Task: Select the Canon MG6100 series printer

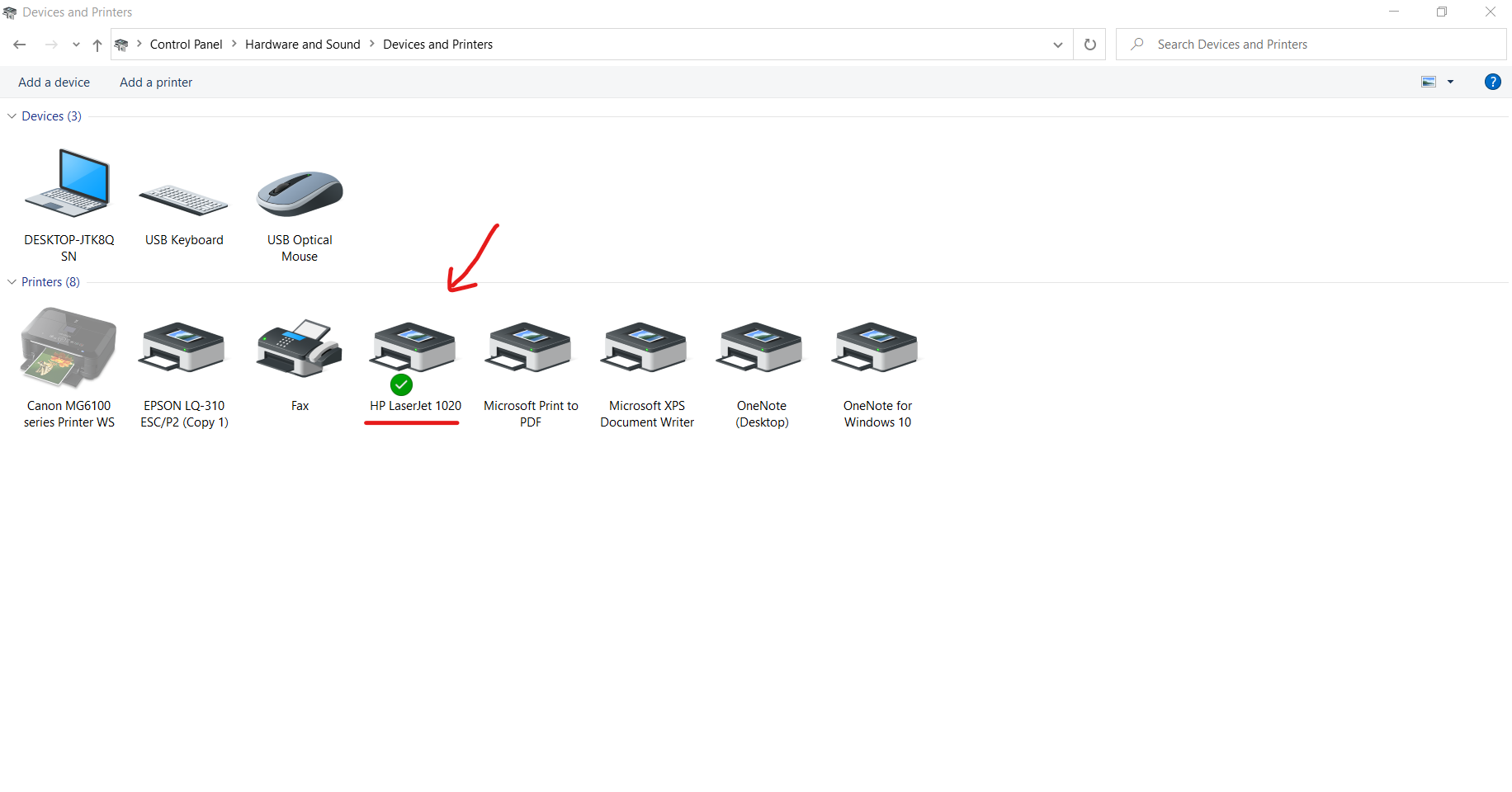Action: [69, 348]
